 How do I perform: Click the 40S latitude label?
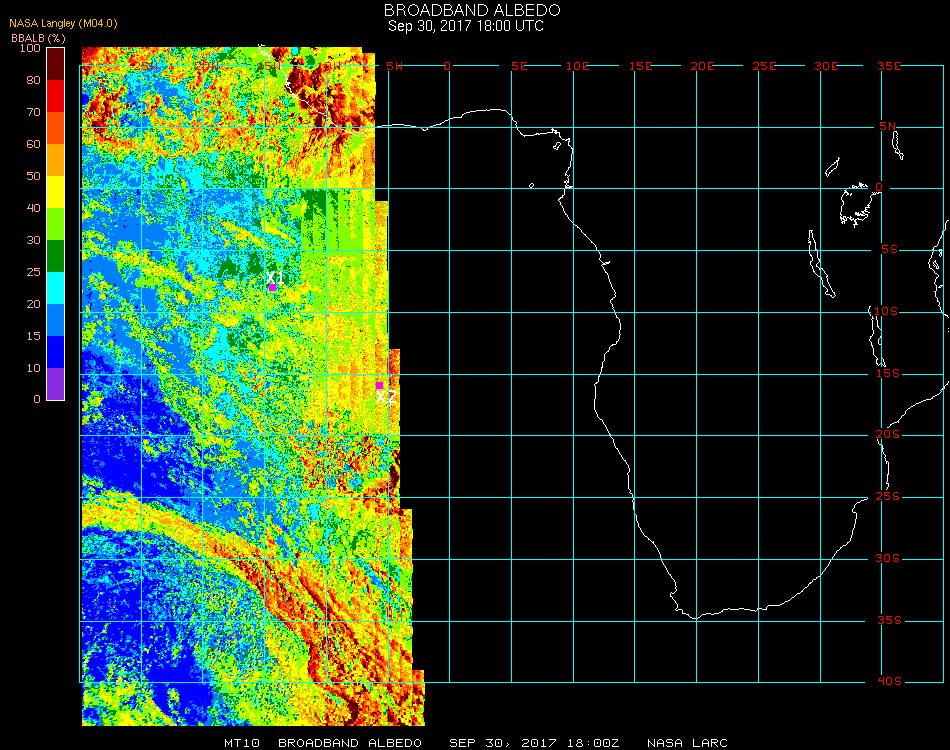[889, 681]
